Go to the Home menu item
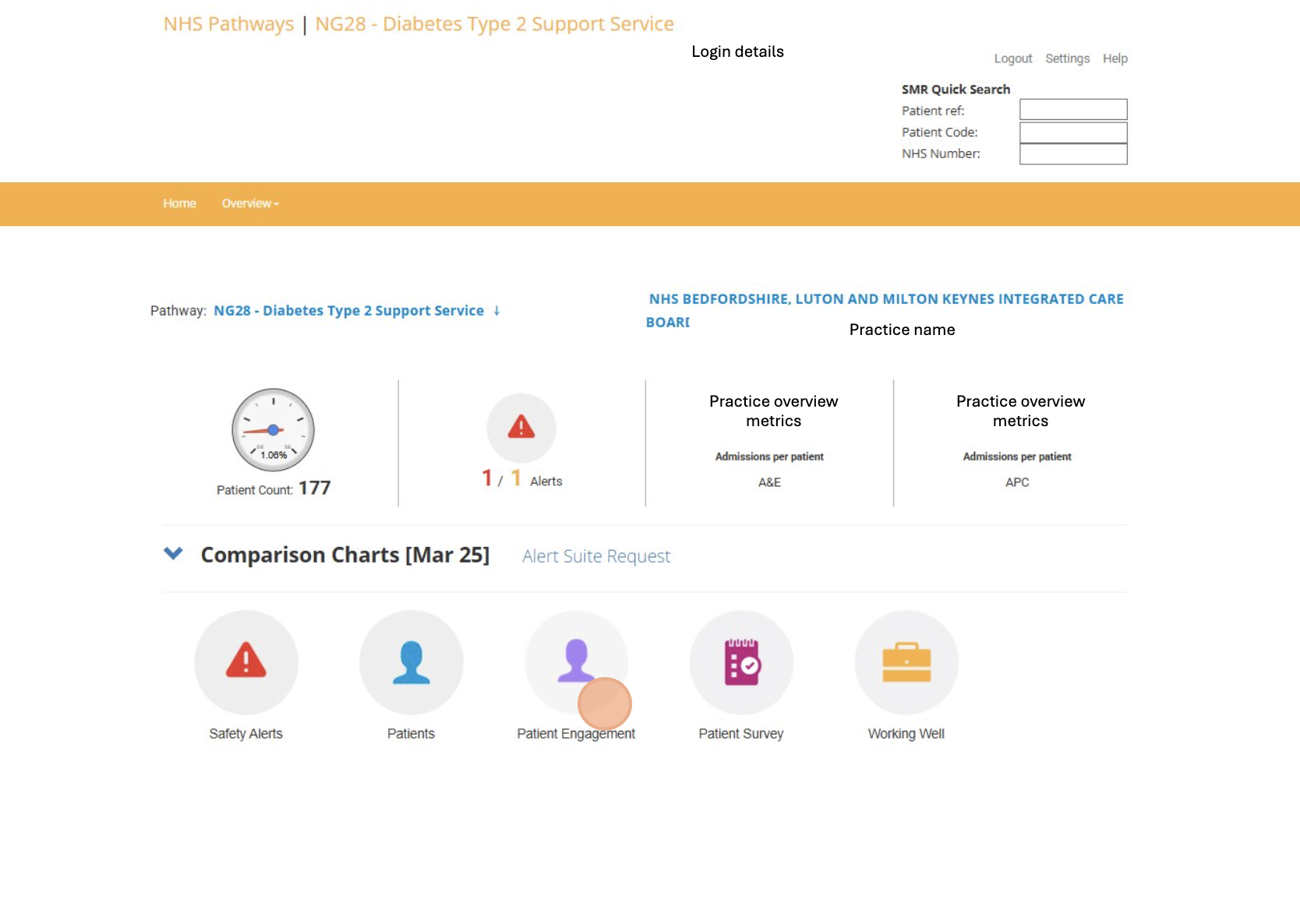The width and height of the screenshot is (1300, 924). 179,203
